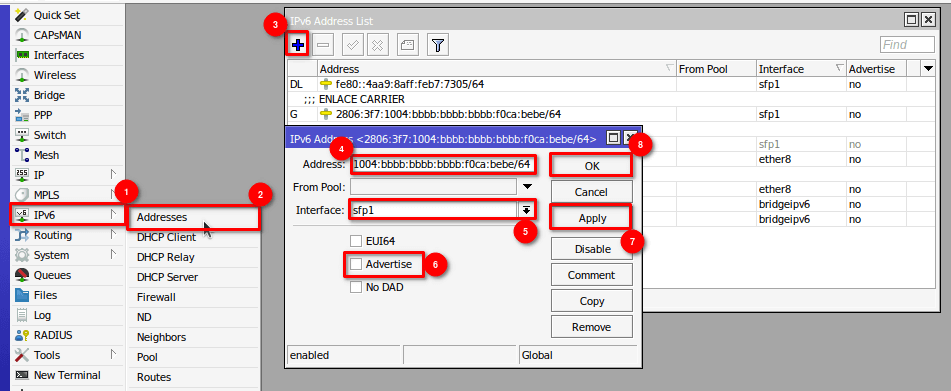Click the OK button

click(x=591, y=166)
